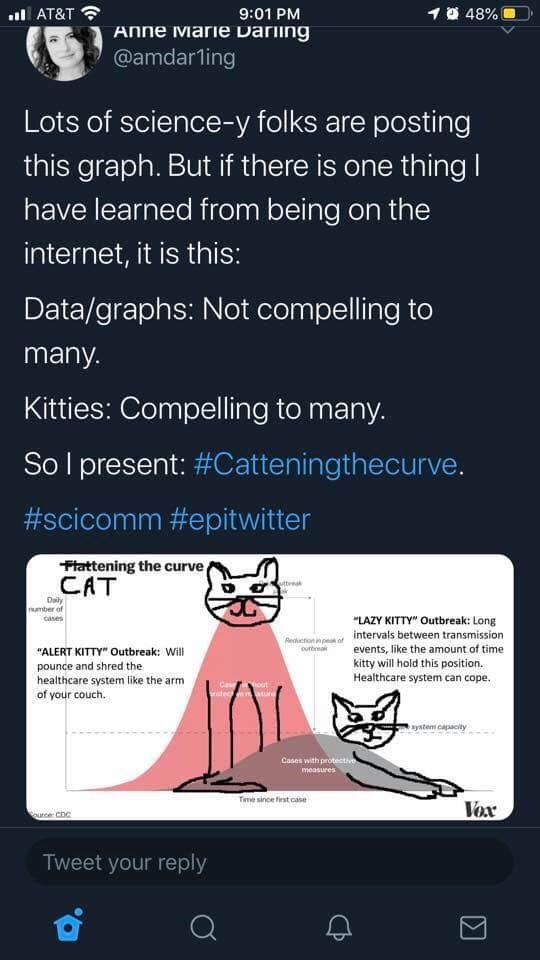Focus the Tweet your reply field
540x960 pixels.
pyautogui.click(x=270, y=863)
